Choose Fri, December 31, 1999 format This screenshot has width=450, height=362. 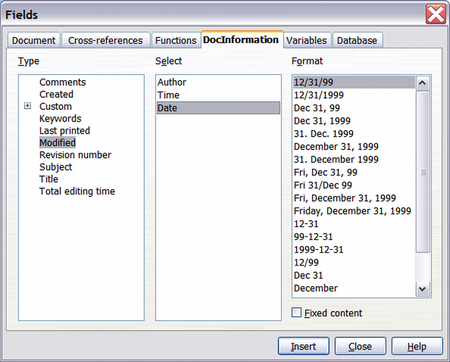(354, 198)
